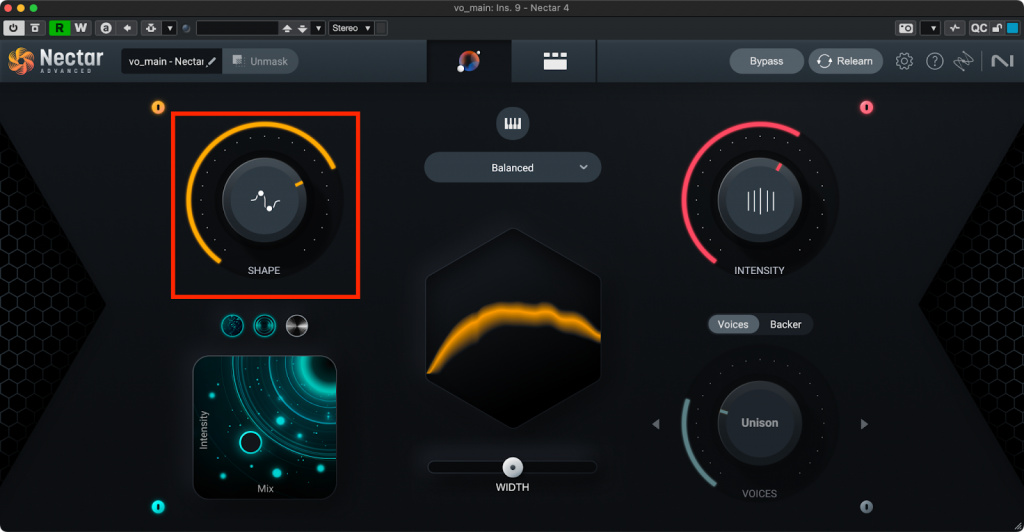Select the Voices tab

[733, 324]
